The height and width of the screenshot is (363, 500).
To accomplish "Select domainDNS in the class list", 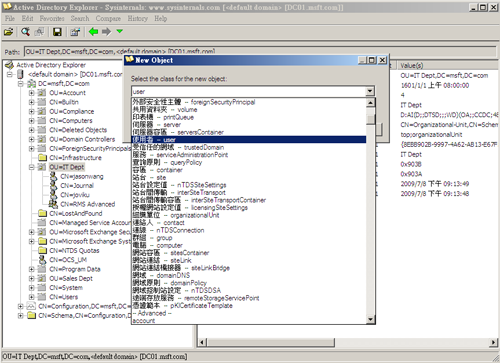I will tap(249, 275).
